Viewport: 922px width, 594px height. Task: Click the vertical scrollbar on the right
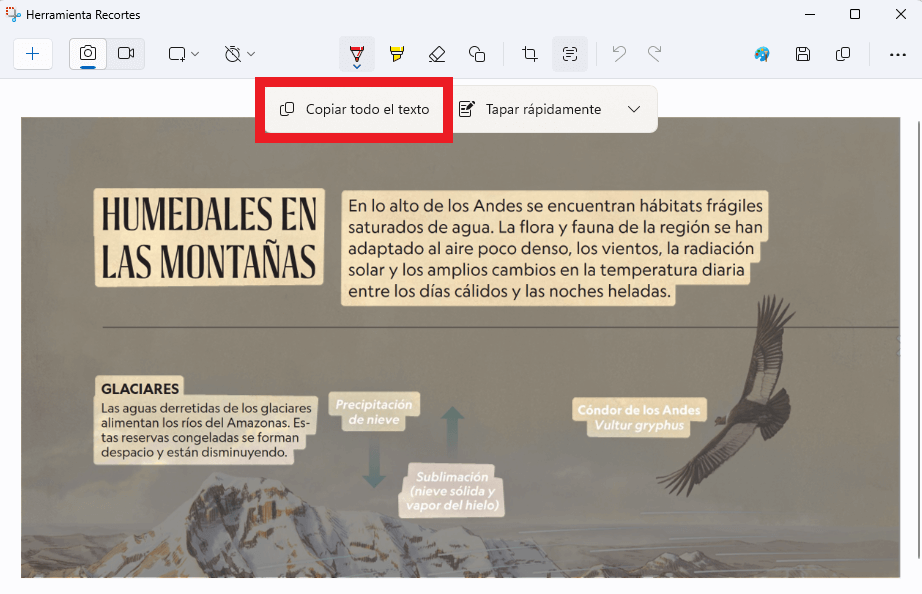pyautogui.click(x=919, y=340)
